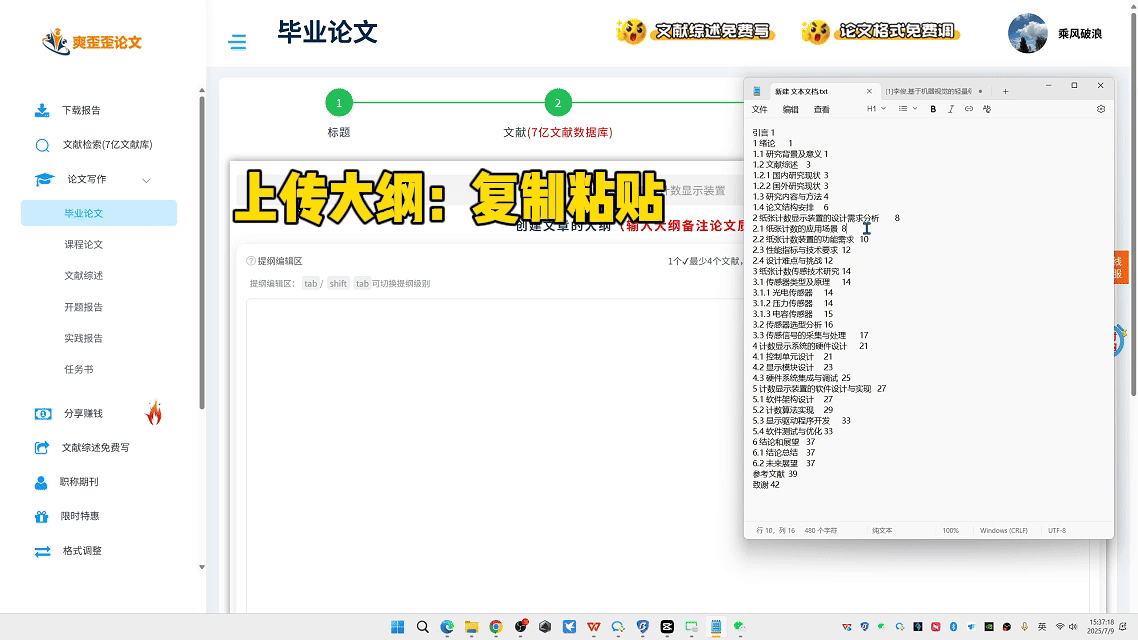Viewport: 1138px width, 640px height.
Task: Insert link using Notepad link icon
Action: [968, 109]
